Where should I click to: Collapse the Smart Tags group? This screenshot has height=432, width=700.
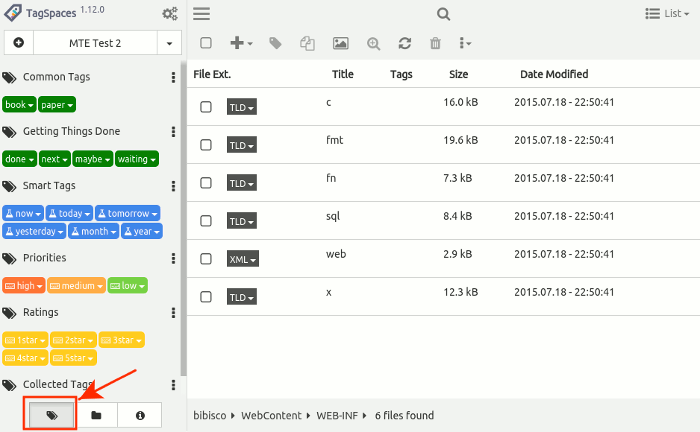(x=49, y=186)
